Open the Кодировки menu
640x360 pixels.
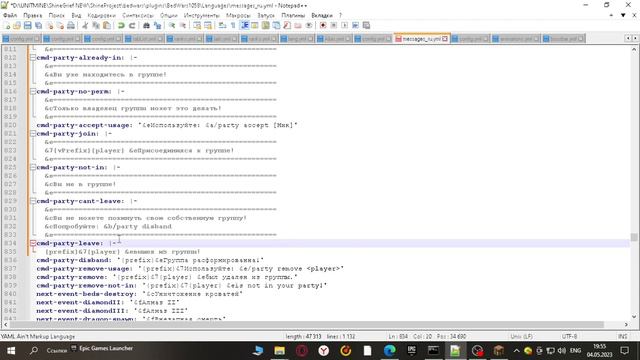tap(102, 15)
